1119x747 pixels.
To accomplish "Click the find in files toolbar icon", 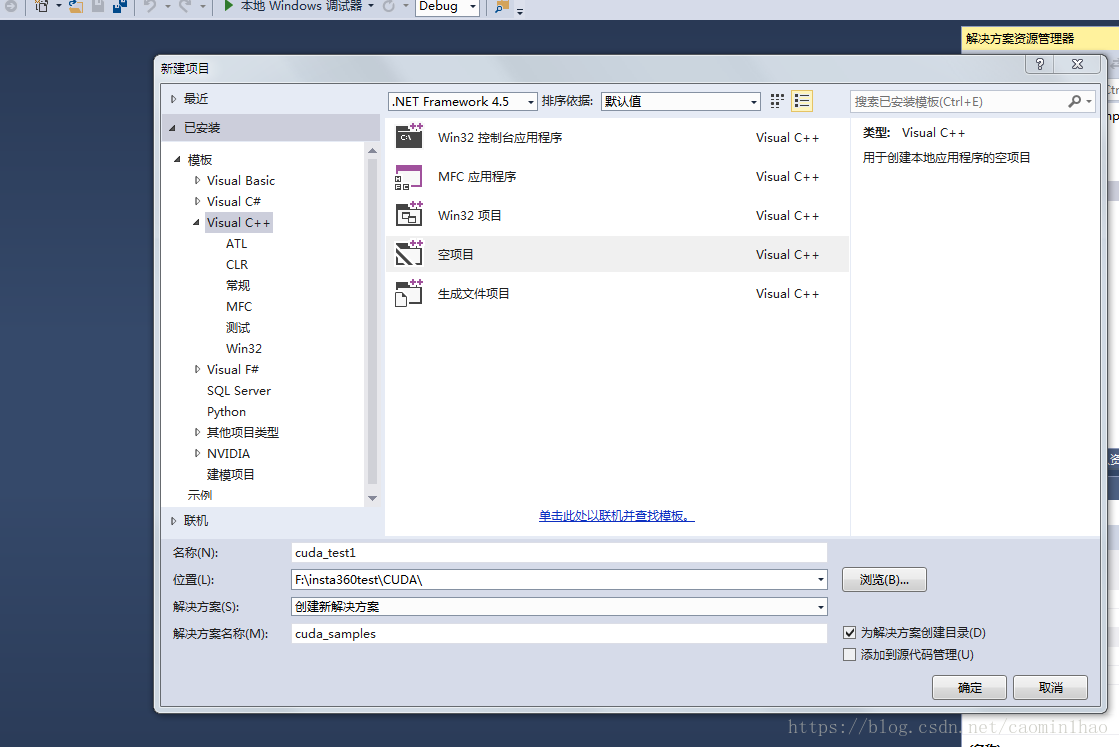I will (x=502, y=6).
